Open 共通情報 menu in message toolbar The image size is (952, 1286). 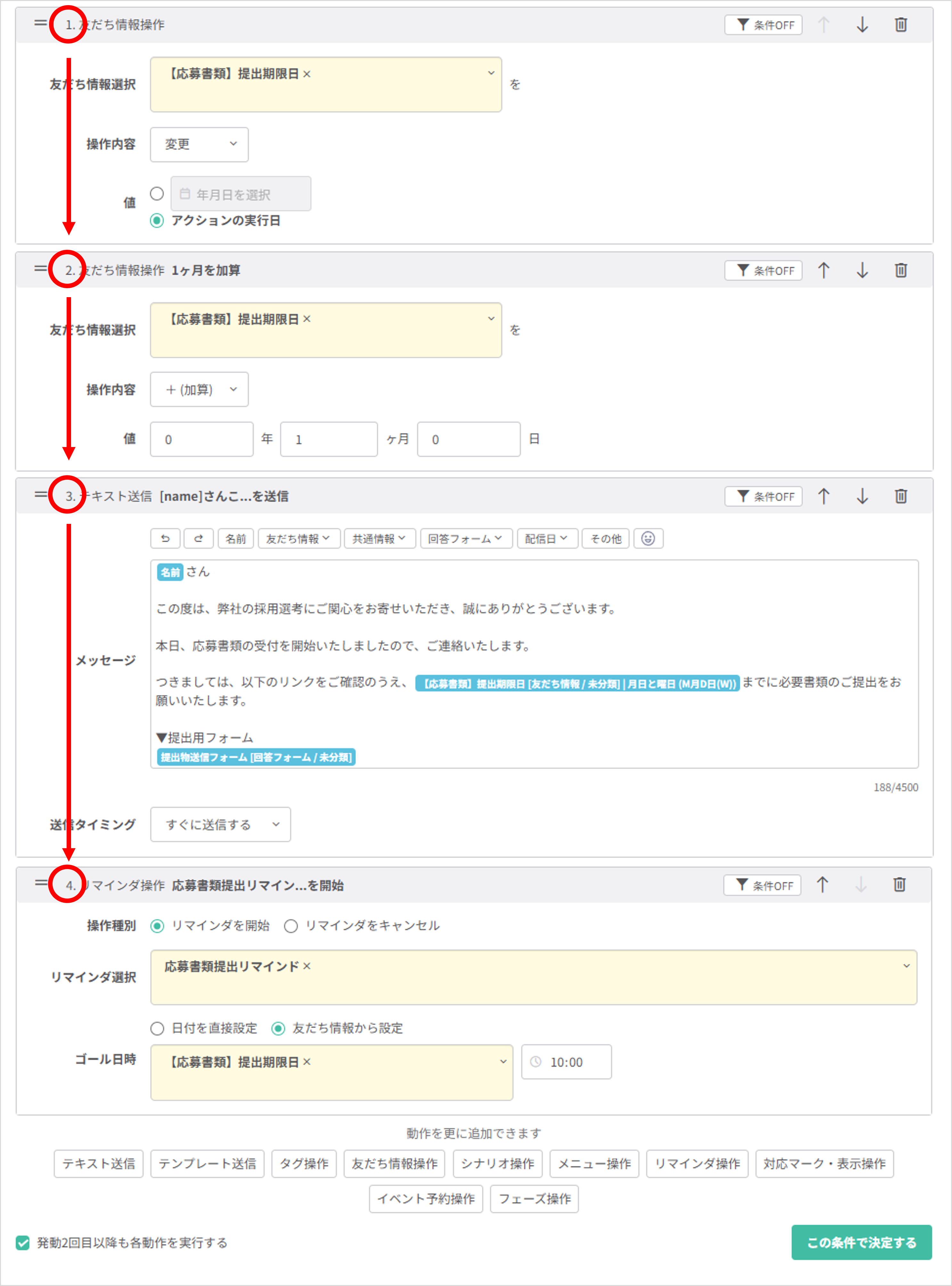379,538
